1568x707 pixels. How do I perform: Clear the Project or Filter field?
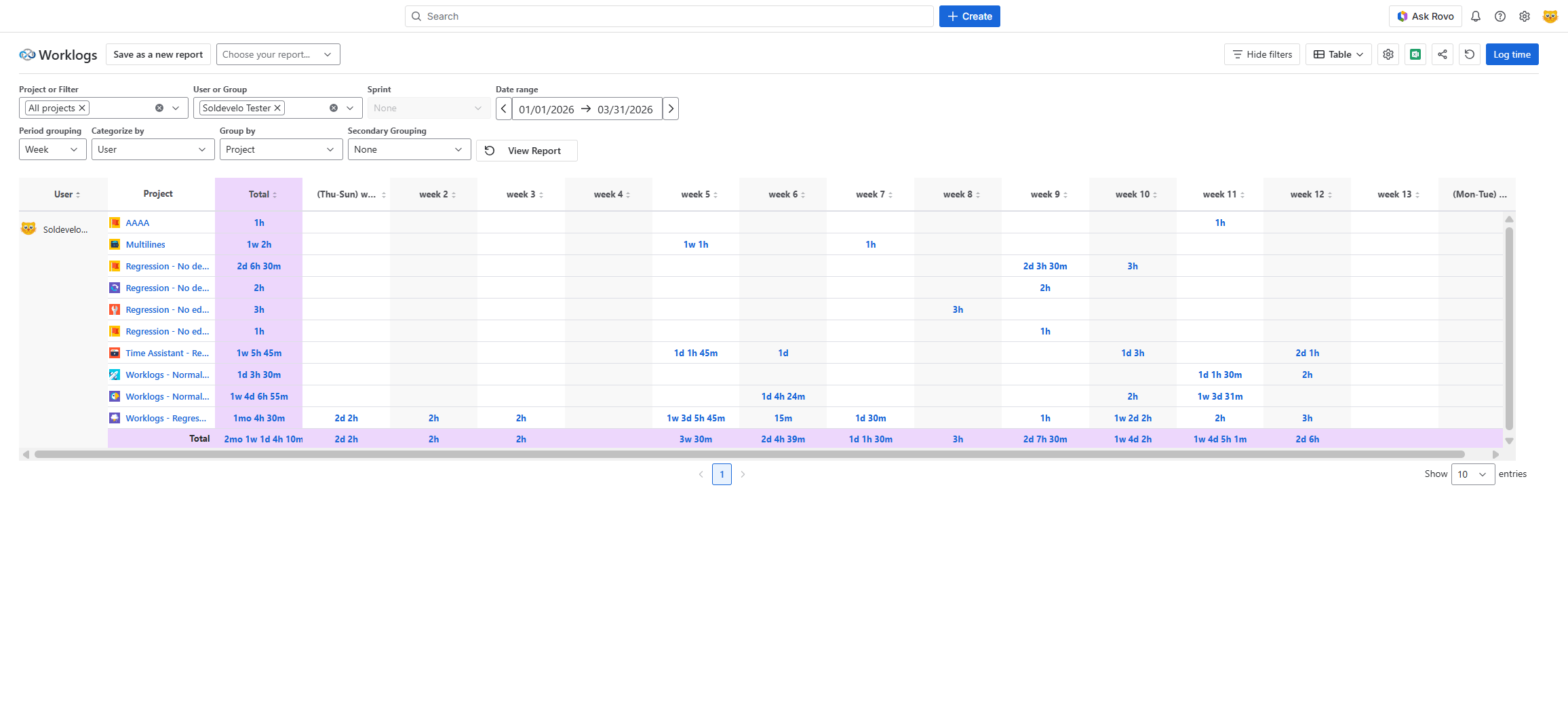(x=159, y=108)
